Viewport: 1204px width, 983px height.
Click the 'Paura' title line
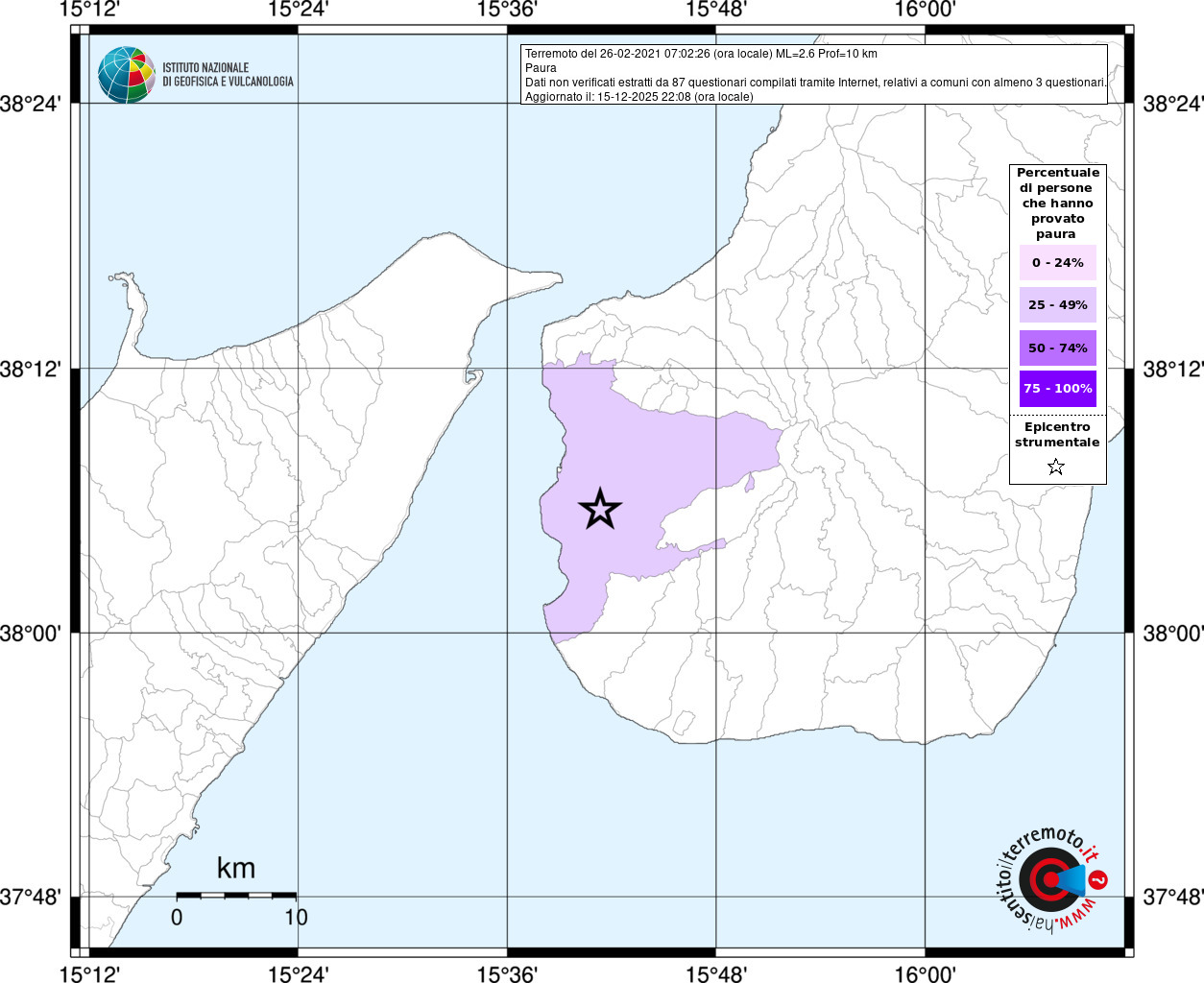pyautogui.click(x=541, y=68)
